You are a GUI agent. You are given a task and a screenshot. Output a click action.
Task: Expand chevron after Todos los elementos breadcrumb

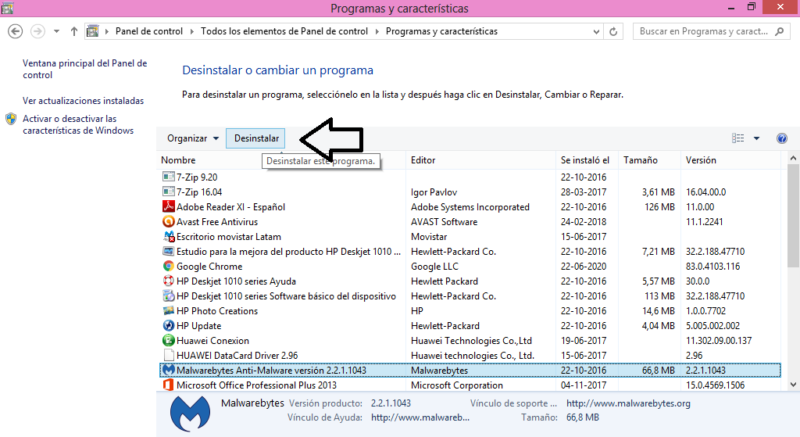(377, 32)
